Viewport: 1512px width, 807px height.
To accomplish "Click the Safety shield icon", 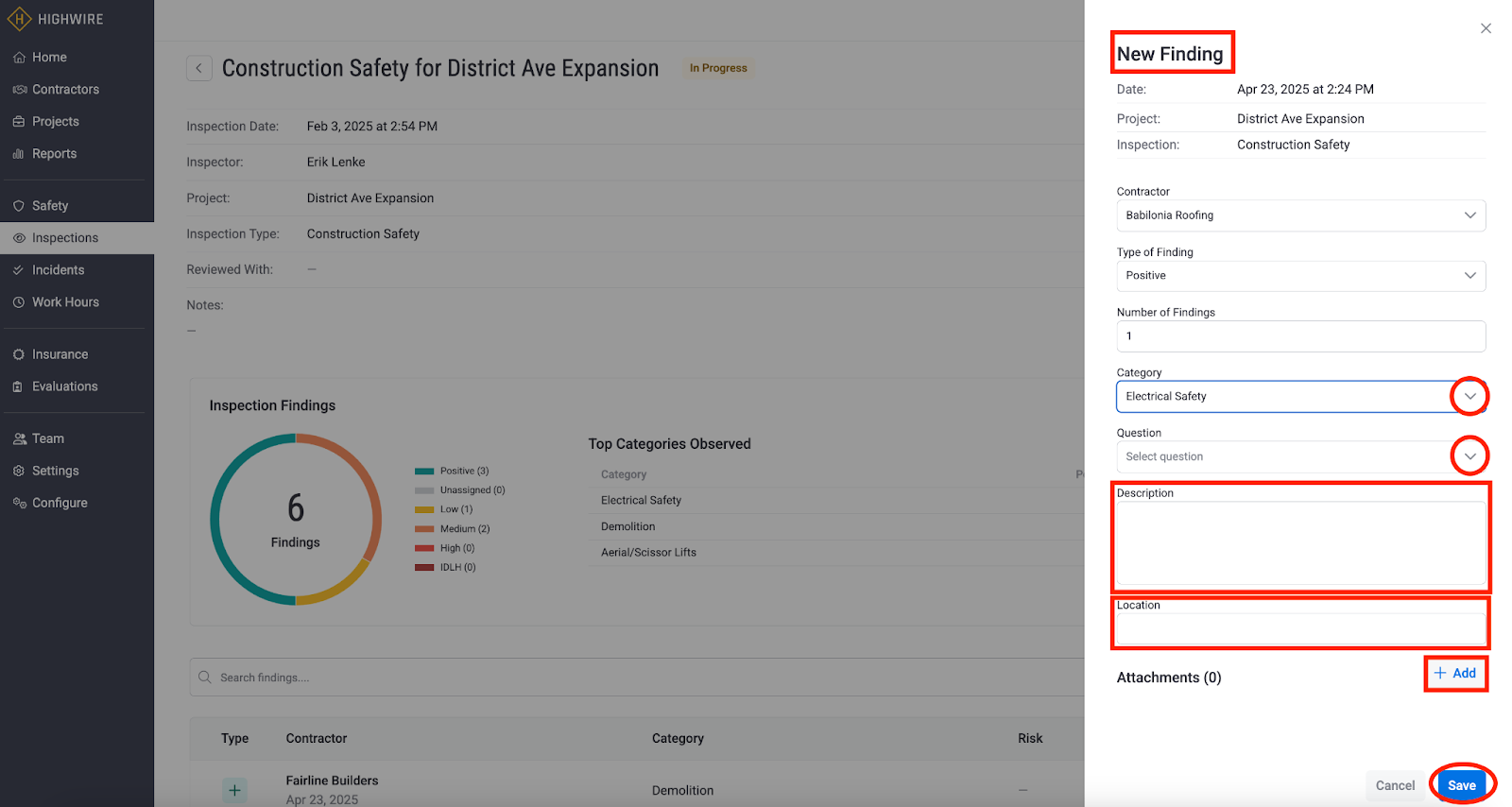I will pos(19,206).
